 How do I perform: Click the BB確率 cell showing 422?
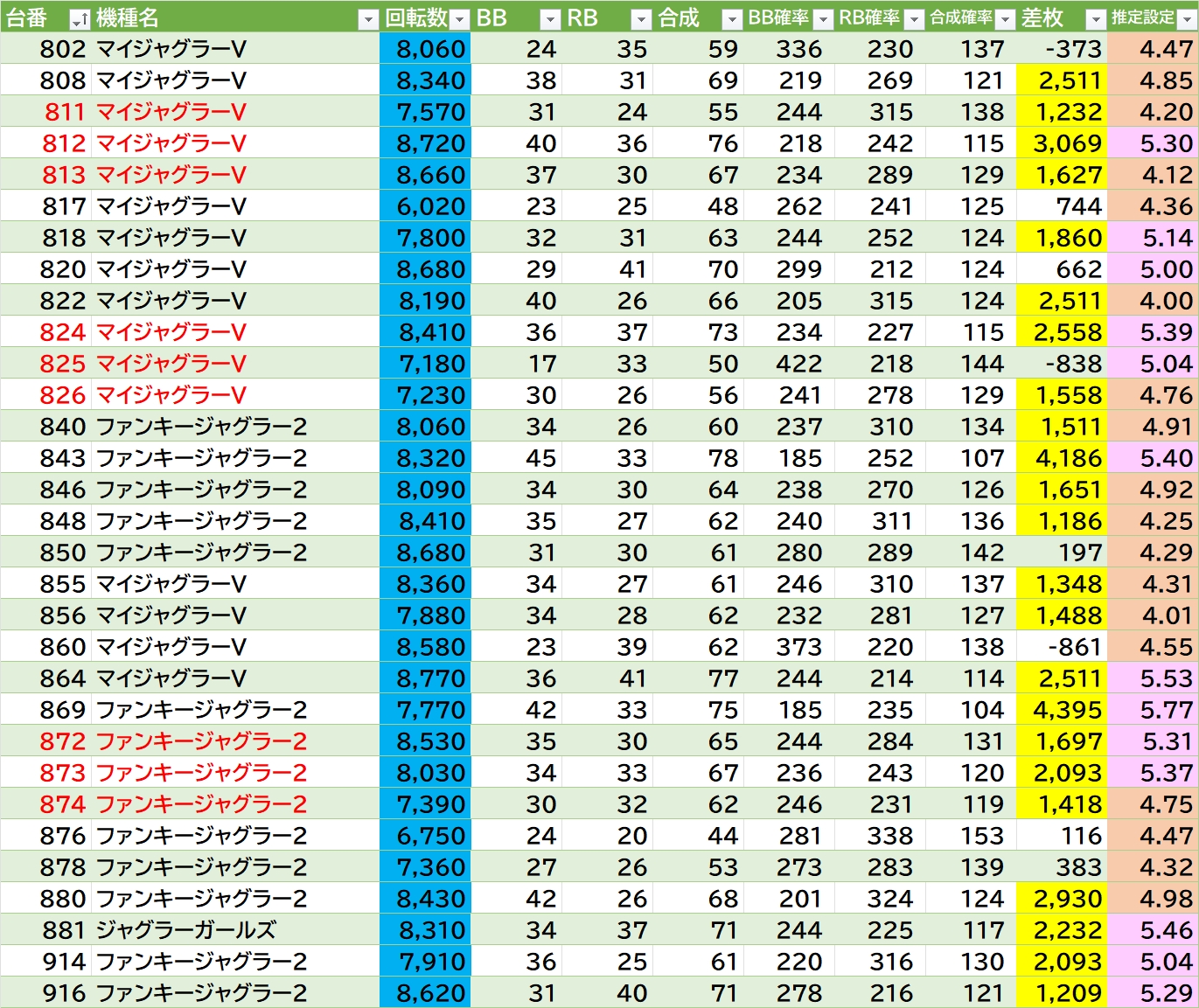pos(790,364)
